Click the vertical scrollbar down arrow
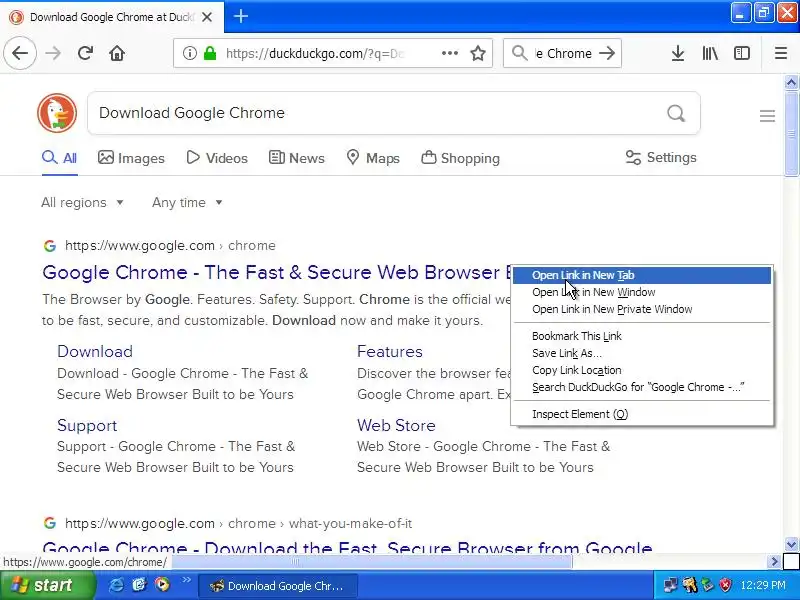Screen dimensions: 800x600 click(791, 544)
